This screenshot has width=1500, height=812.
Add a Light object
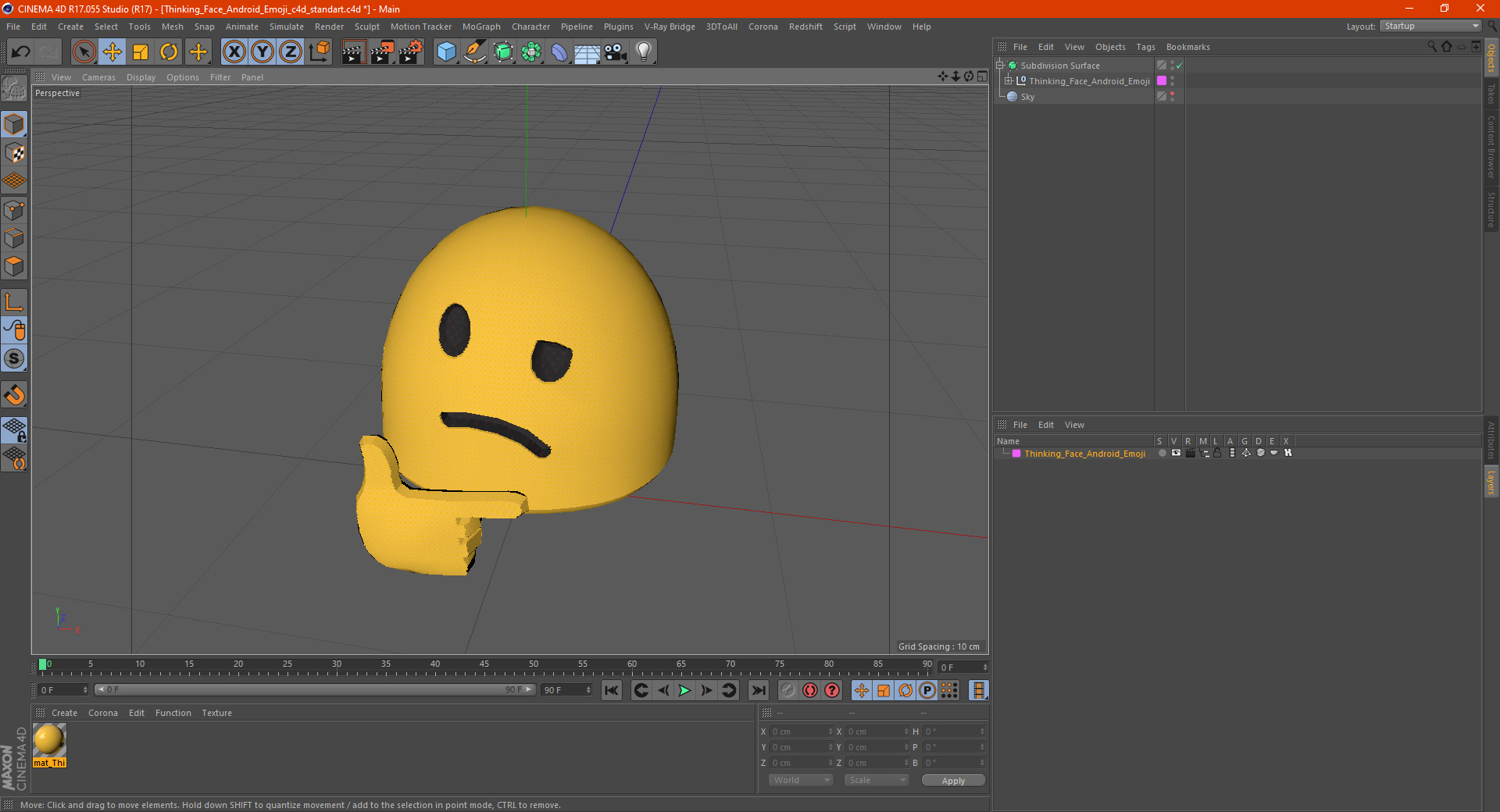point(644,52)
